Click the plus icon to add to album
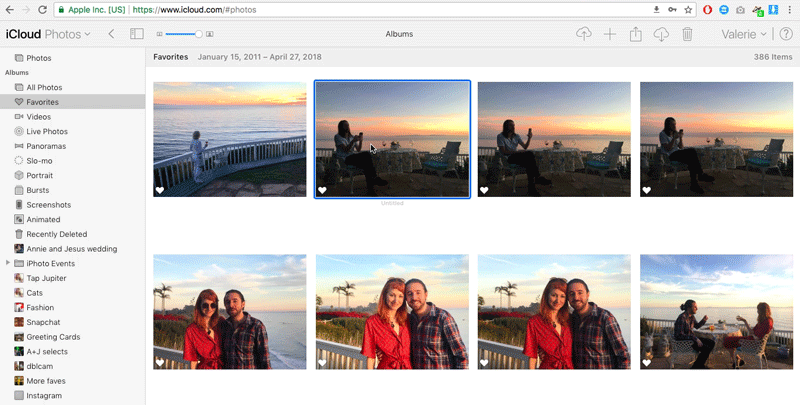Viewport: 800px width, 405px height. click(x=610, y=34)
